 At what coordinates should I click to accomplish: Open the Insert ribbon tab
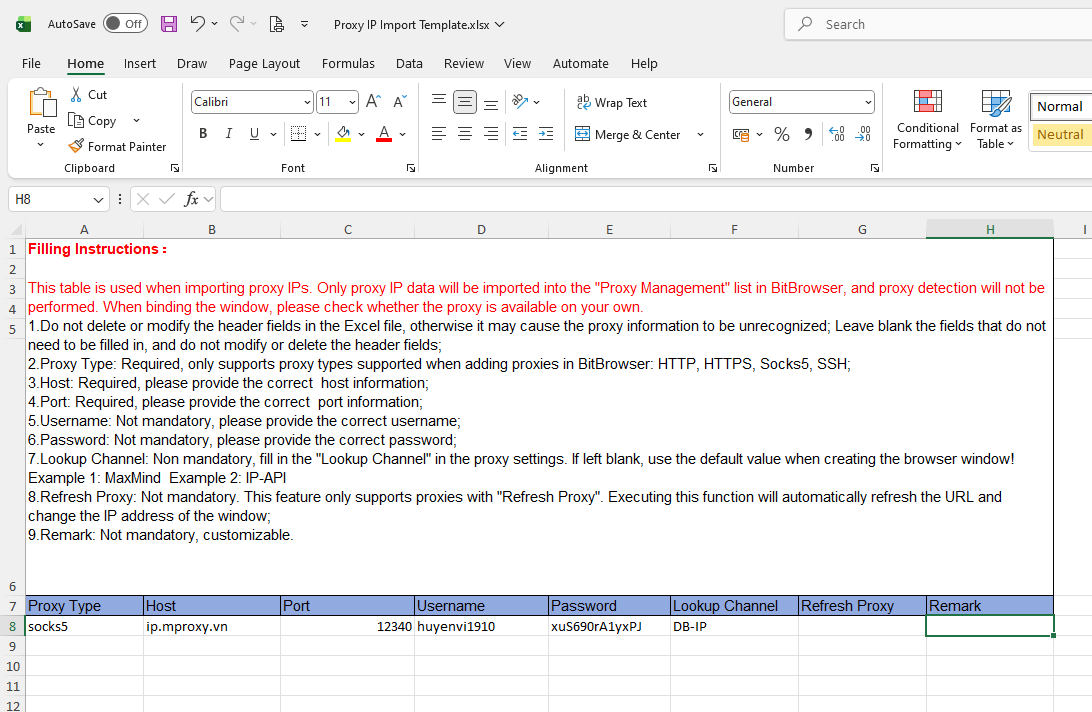(x=140, y=63)
